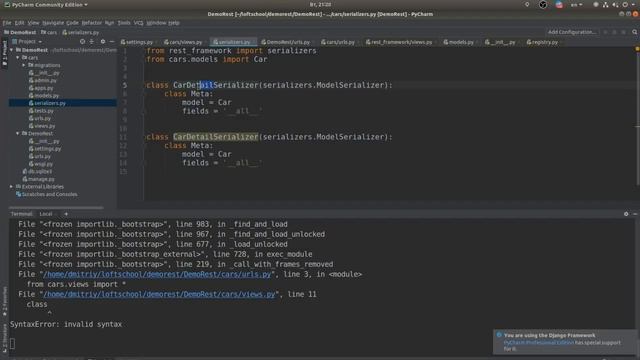The image size is (640, 360).
Task: Open the keyboard language 'en' dropdown
Action: click(x=576, y=4)
